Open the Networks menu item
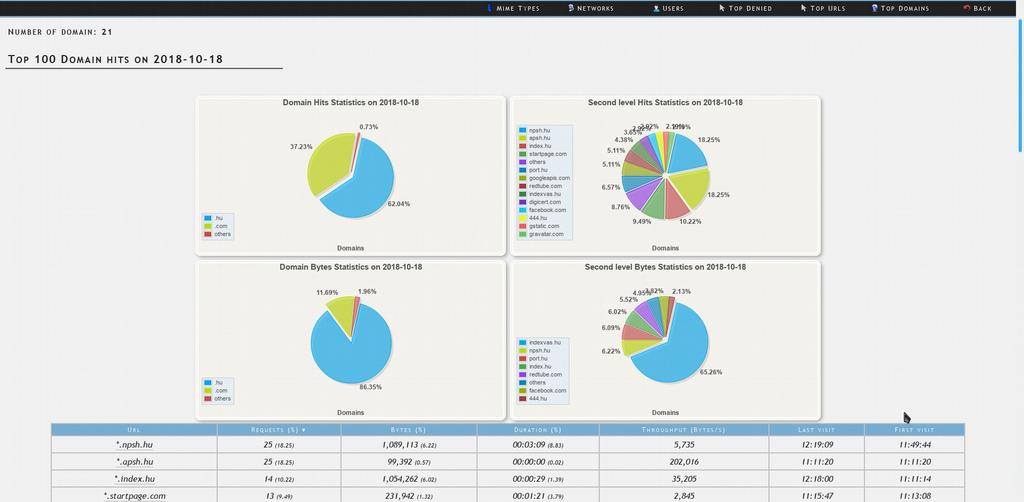The image size is (1024, 502). pyautogui.click(x=595, y=8)
